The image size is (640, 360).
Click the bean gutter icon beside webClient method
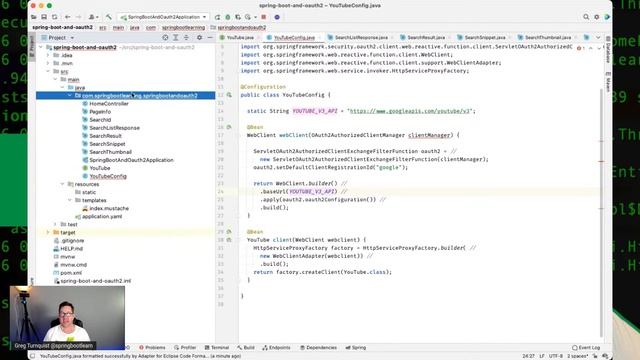point(229,127)
